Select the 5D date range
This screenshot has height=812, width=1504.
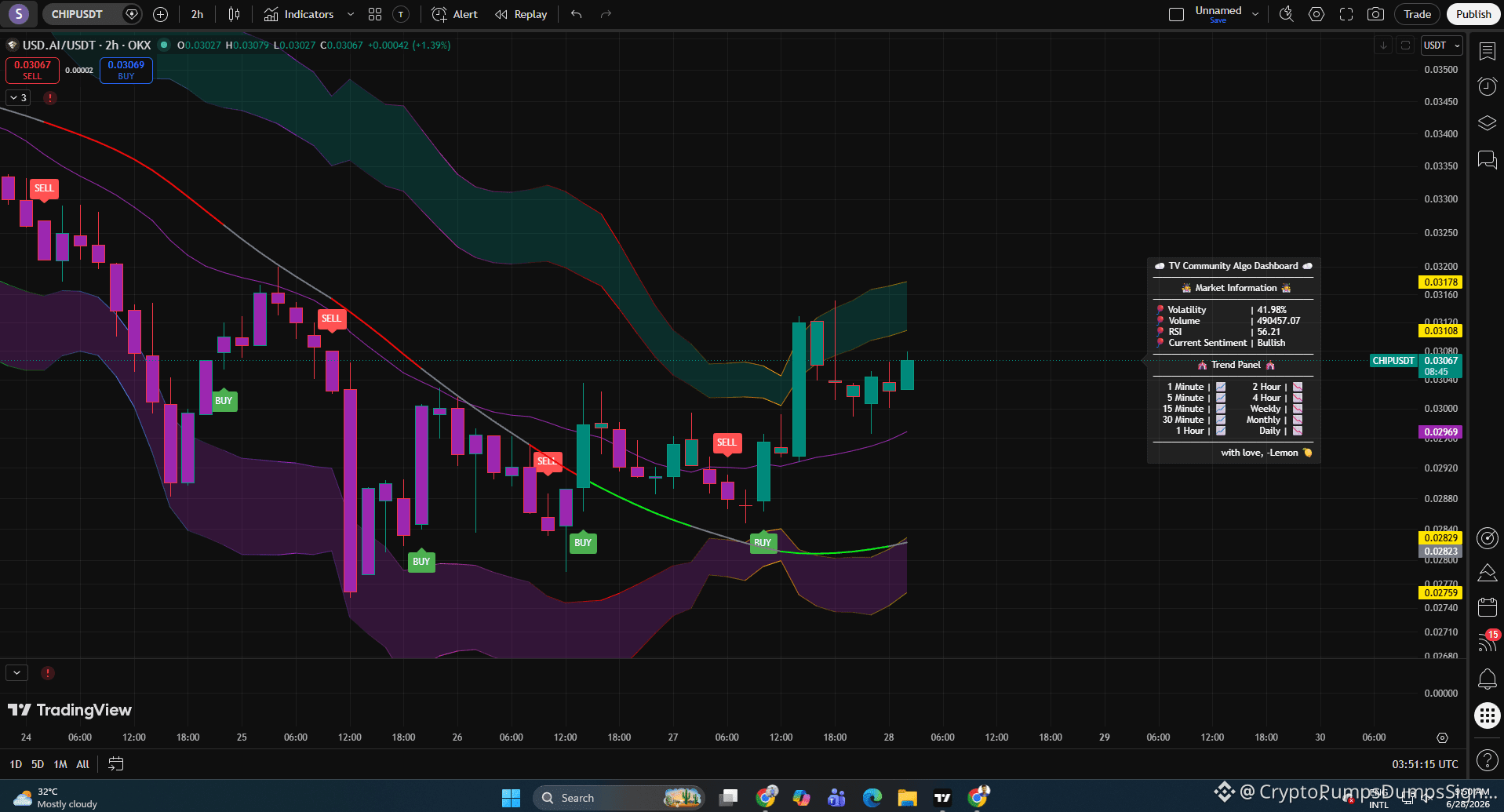[38, 764]
